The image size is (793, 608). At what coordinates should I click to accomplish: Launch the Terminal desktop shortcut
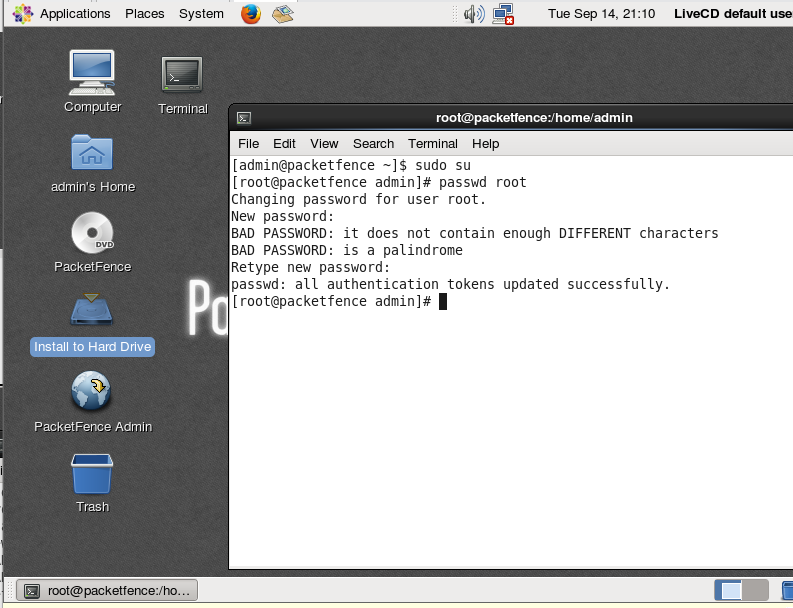(182, 74)
